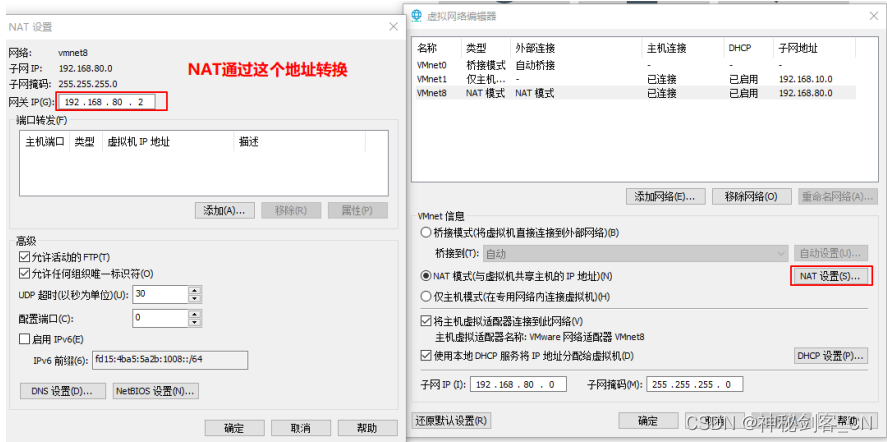The image size is (887, 442).
Task: Click 还原默认设置(R) button
Action: [x=451, y=420]
